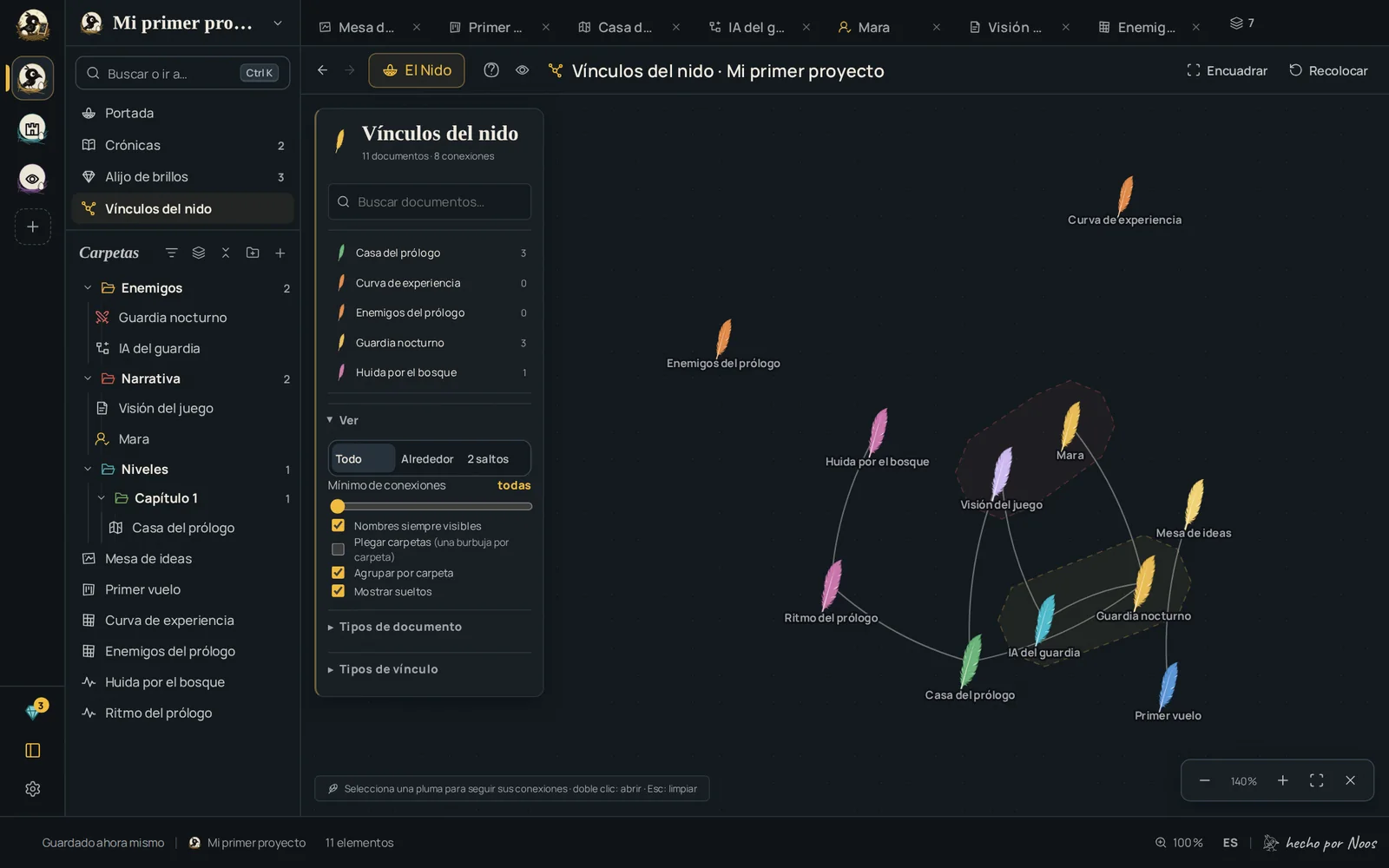Collapse the Capítulo 1 folder
This screenshot has width=1389, height=868.
[101, 498]
